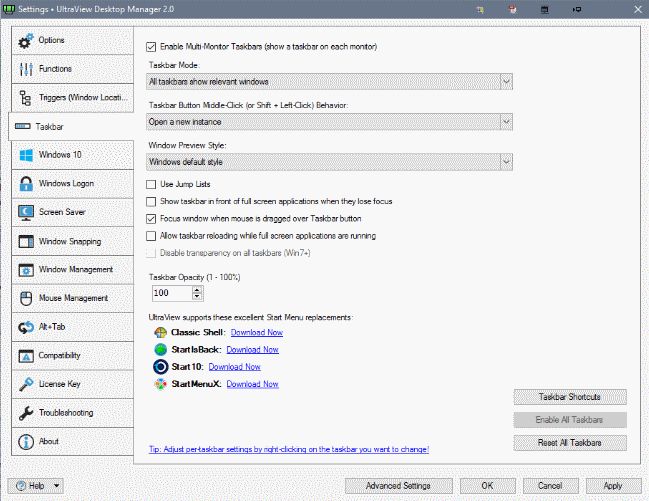Screen dimensions: 649x501
Task: Disable Enable Multi-Monitor Taskbars checkbox
Action: coord(152,46)
